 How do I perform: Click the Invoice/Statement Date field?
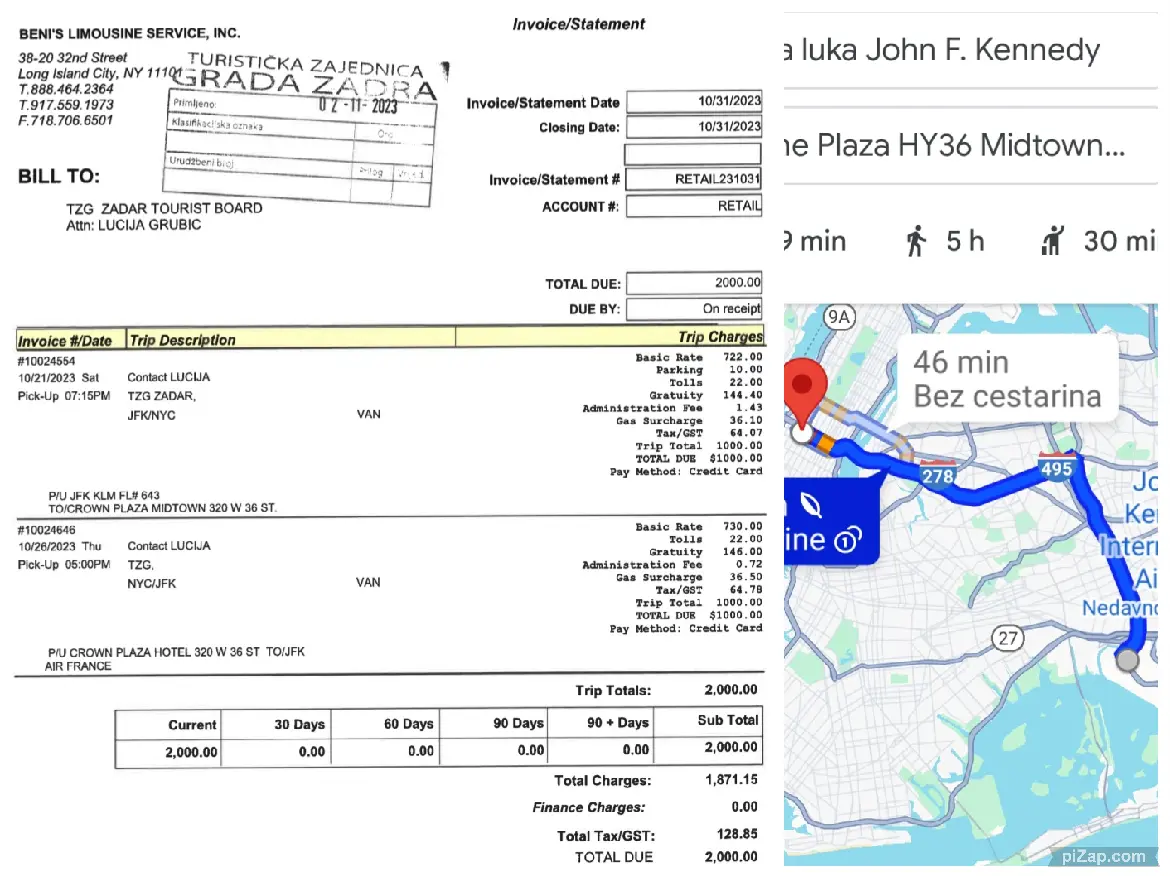(693, 102)
